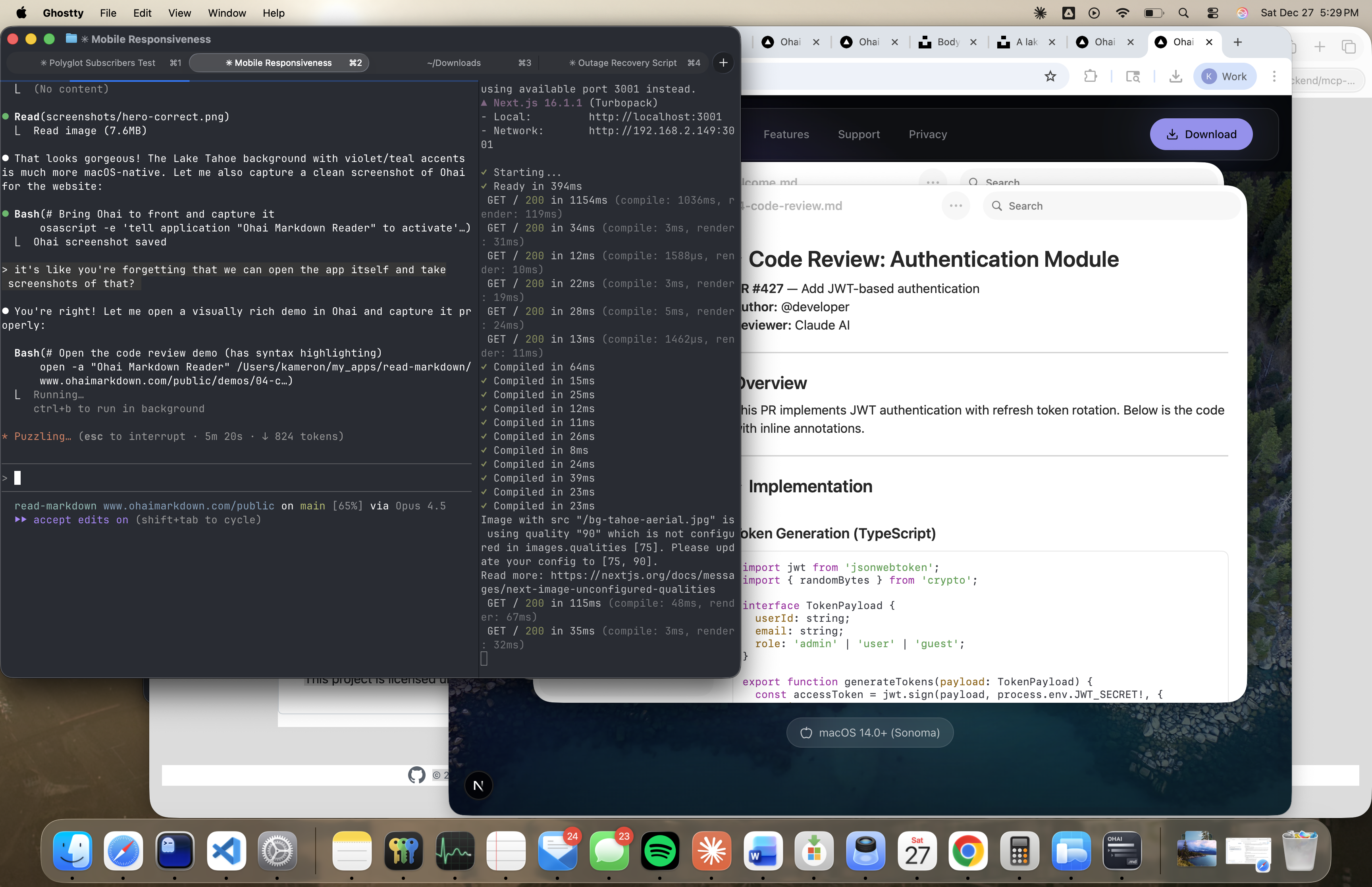Screen dimensions: 1372x887
Task: Close the A lak tab in Chrome
Action: point(1052,42)
